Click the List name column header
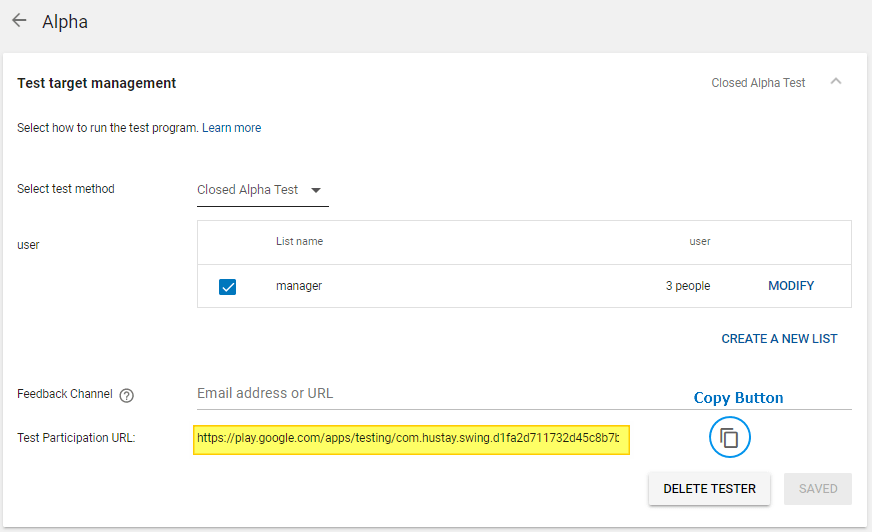This screenshot has height=532, width=872. tap(299, 242)
